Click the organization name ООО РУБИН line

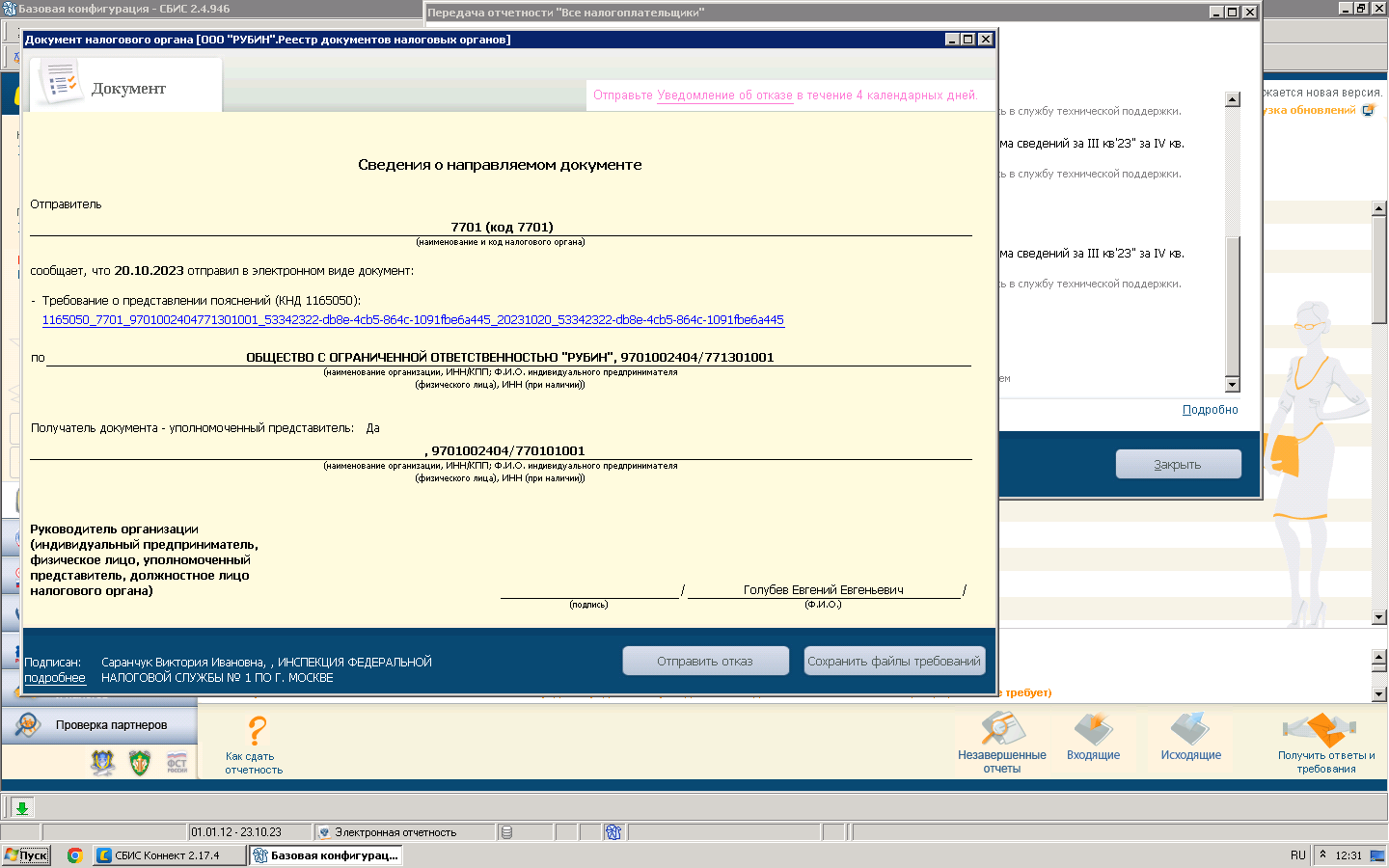[509, 358]
